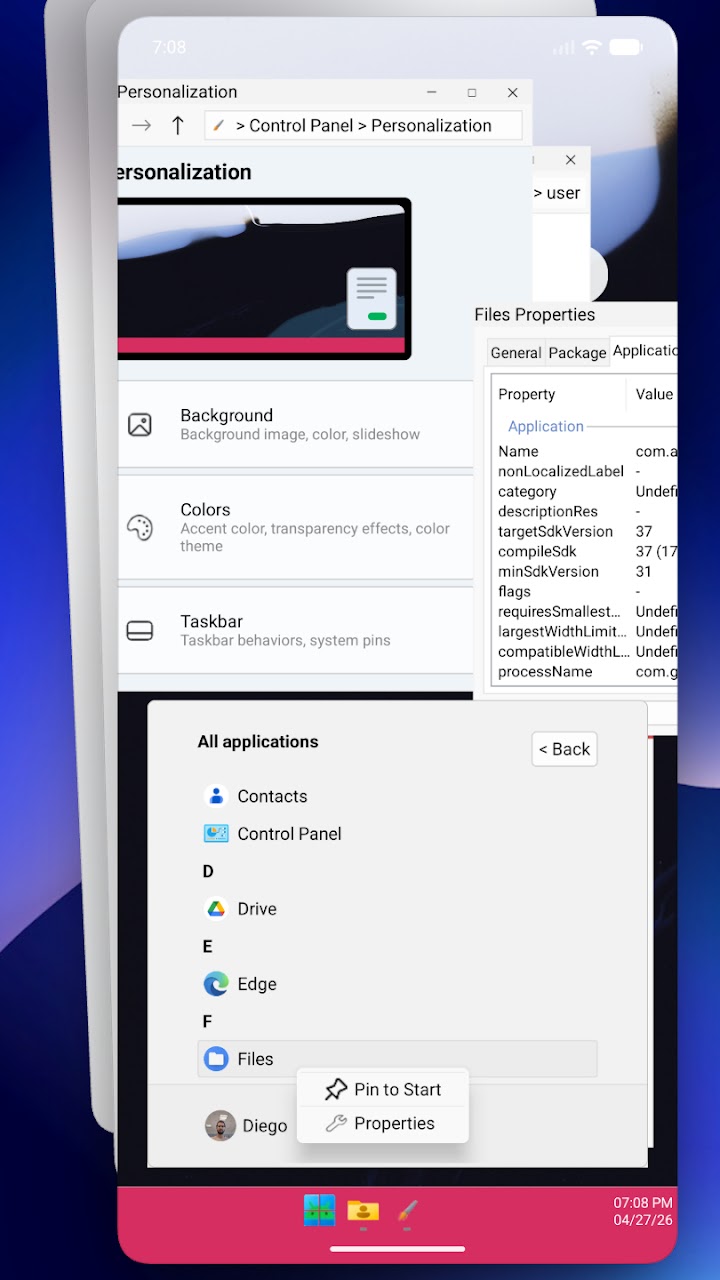Maximize the Personalization window
720x1280 pixels.
coord(472,92)
